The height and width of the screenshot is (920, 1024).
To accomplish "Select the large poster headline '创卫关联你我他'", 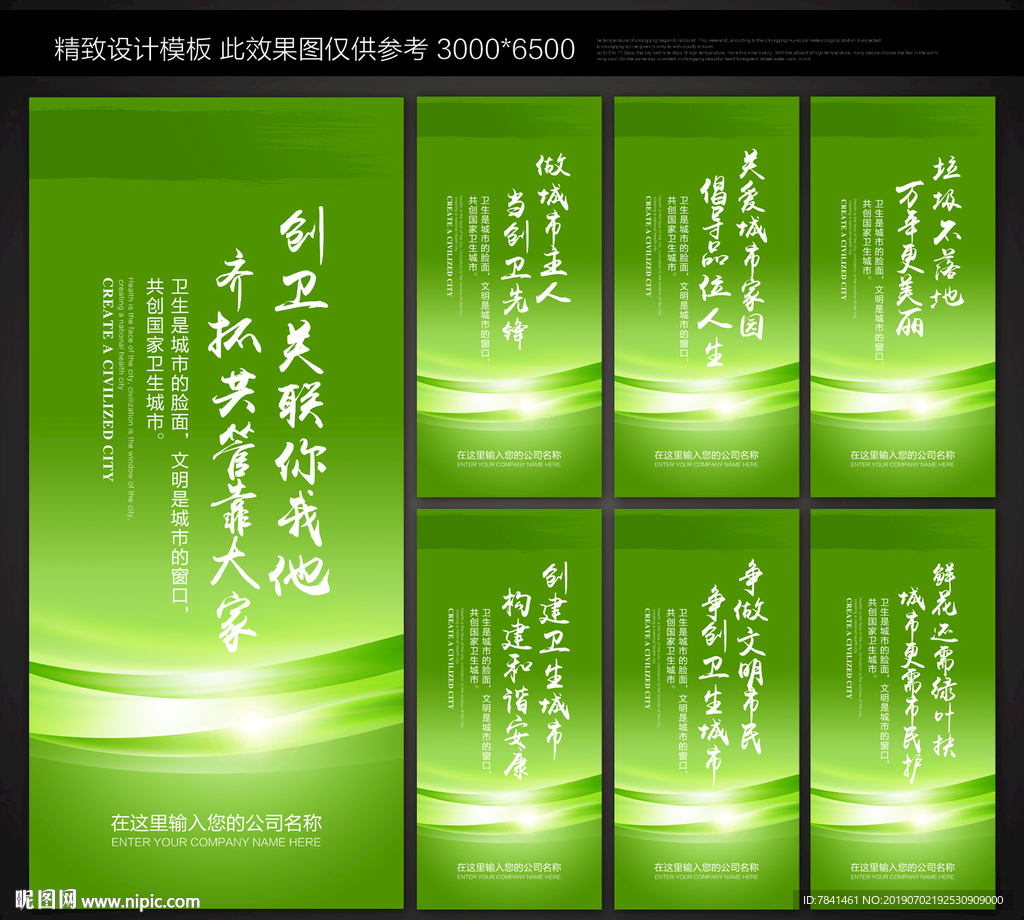I will [302, 402].
